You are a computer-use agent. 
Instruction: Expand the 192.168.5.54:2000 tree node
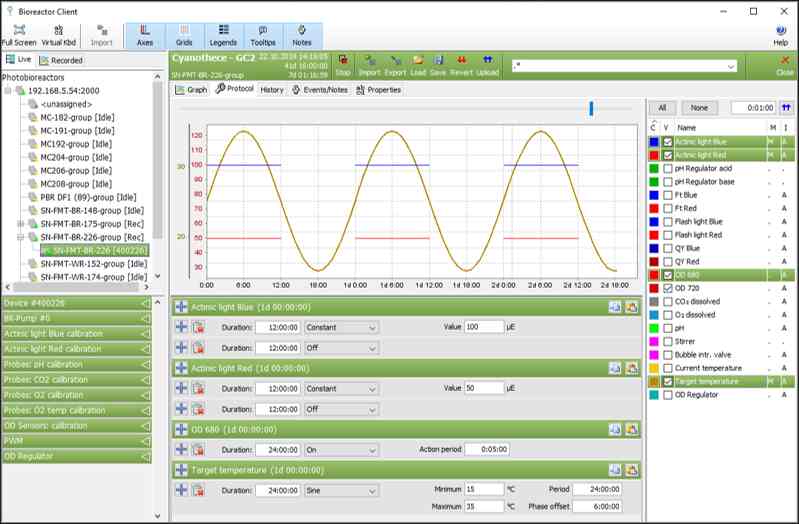click(9, 89)
